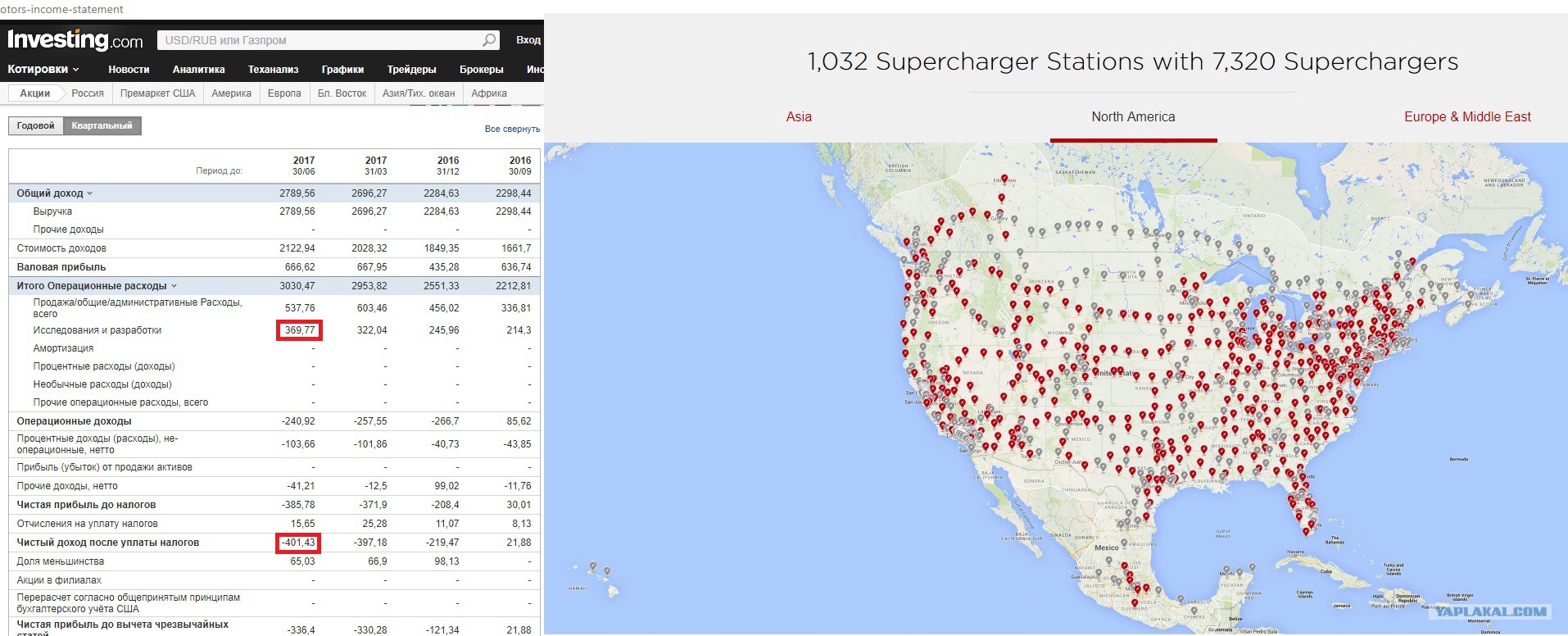Click the -240,92 operating income value

[298, 421]
